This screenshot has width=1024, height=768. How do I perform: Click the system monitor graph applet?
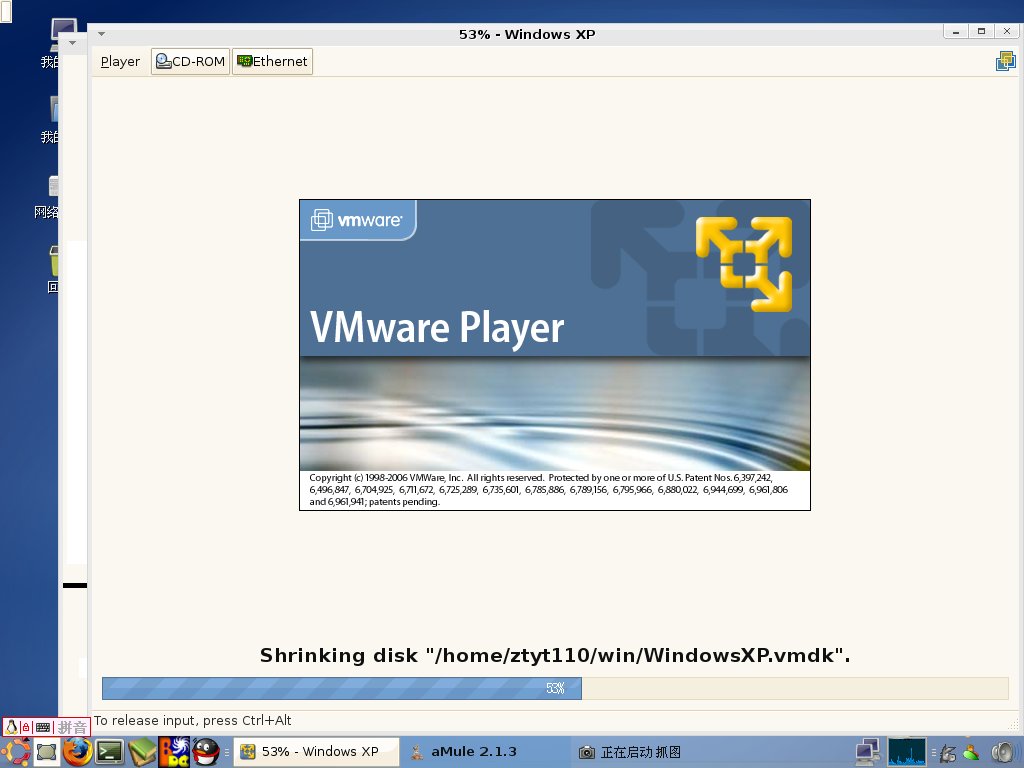point(906,752)
